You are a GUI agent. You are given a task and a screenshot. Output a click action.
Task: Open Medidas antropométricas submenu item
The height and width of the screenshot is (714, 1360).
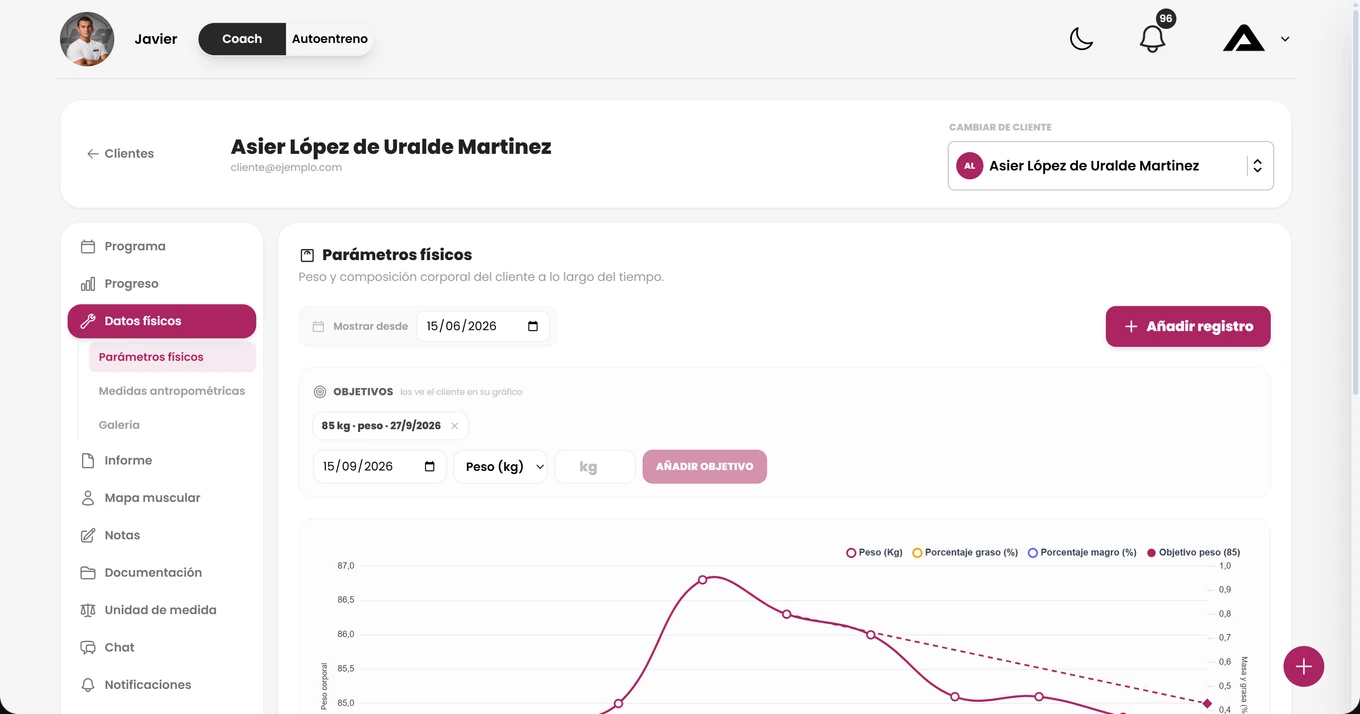tap(172, 391)
